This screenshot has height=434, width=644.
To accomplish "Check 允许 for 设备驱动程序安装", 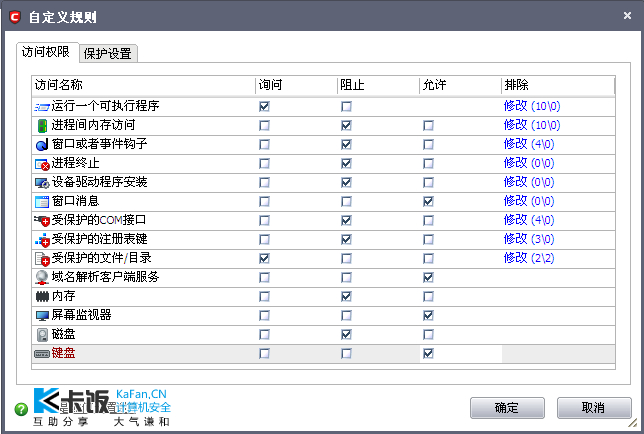I will tap(428, 183).
